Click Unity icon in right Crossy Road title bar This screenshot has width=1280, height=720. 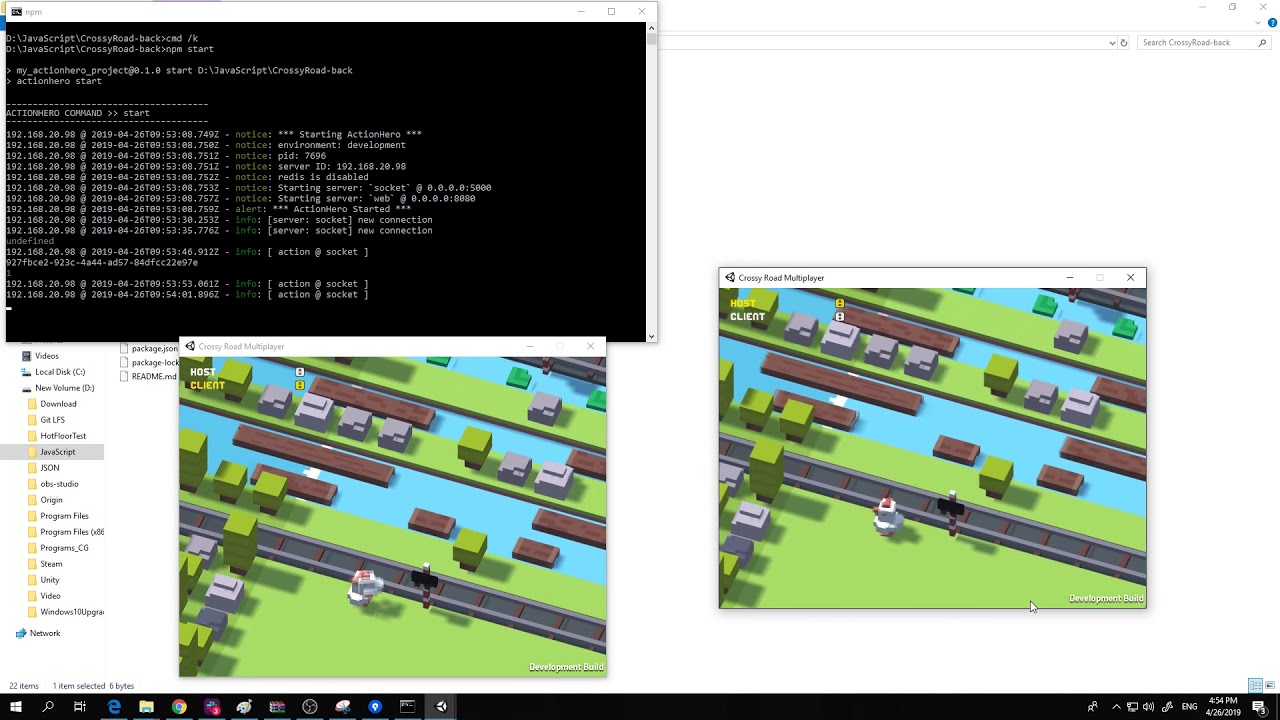pyautogui.click(x=730, y=278)
